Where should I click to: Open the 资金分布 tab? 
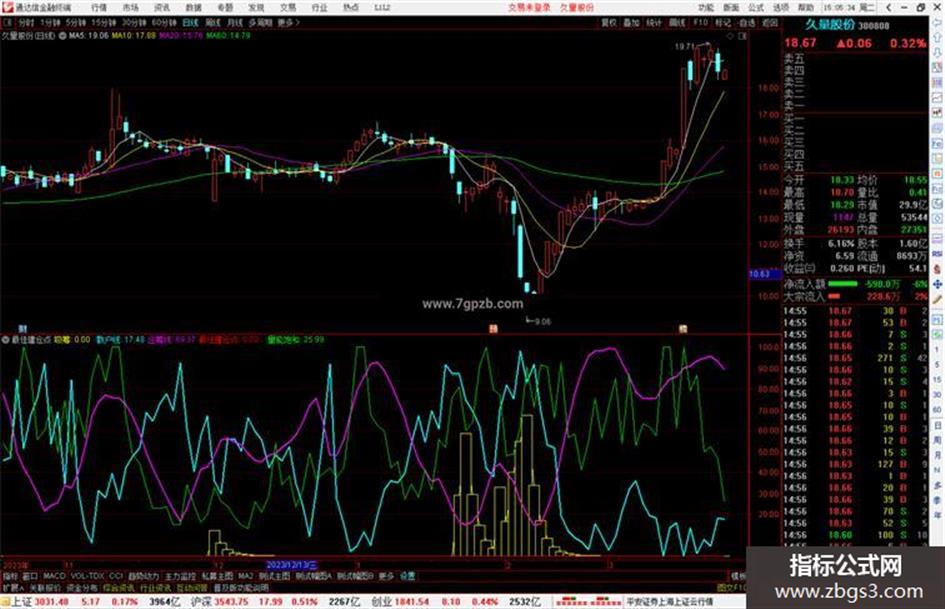[81, 587]
